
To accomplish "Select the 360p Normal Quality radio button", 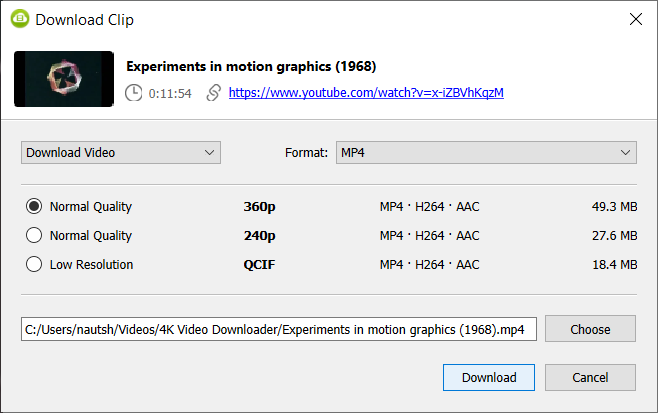I will [x=34, y=206].
